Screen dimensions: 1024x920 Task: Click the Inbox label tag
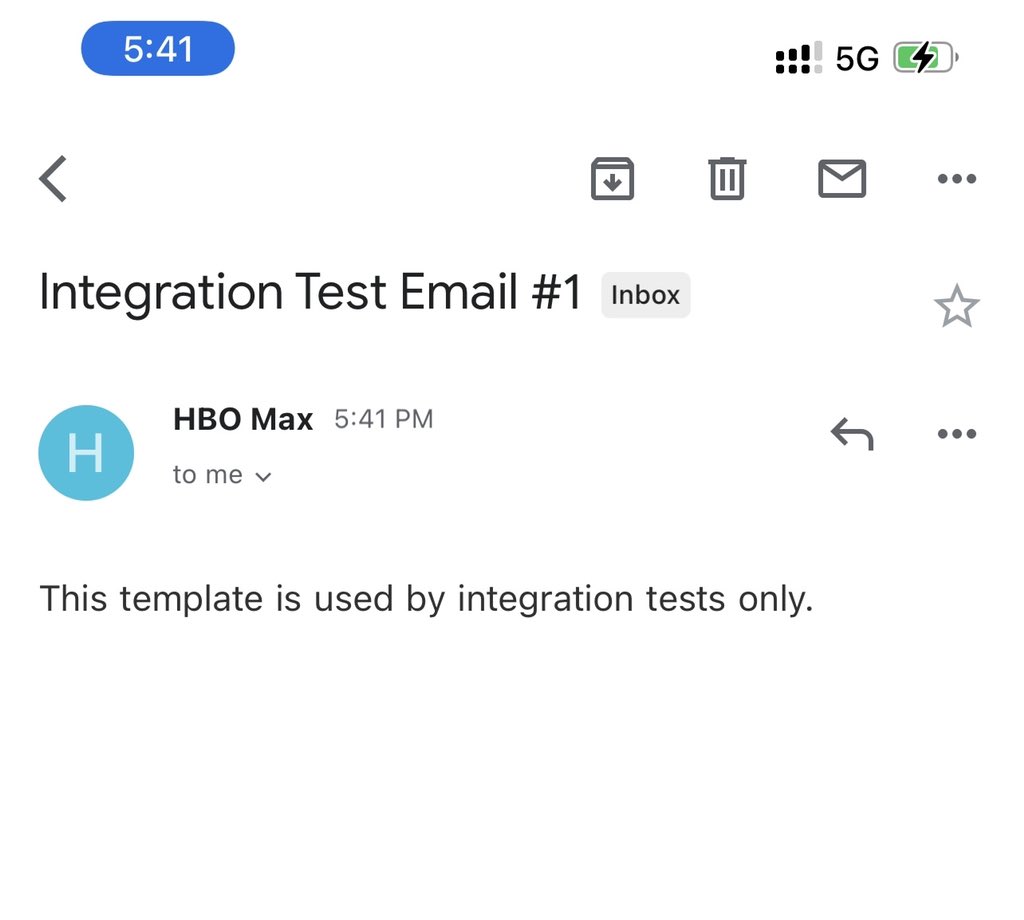645,295
